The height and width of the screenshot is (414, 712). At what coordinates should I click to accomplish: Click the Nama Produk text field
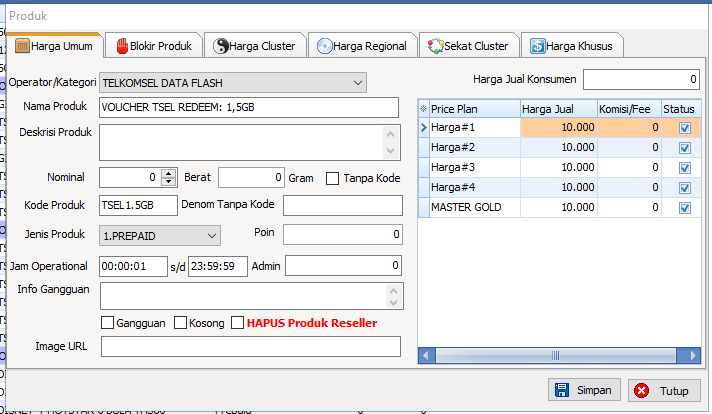point(249,108)
